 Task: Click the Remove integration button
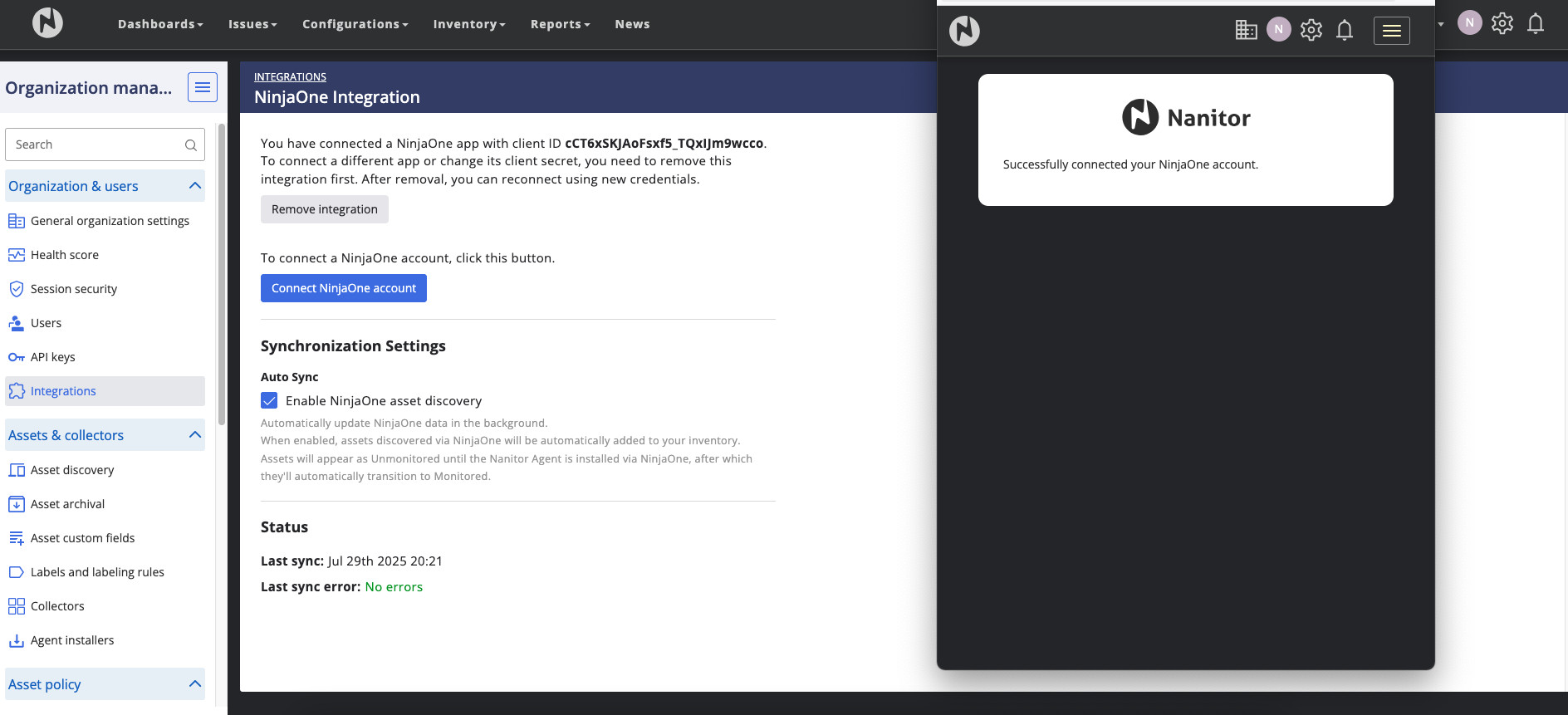point(324,209)
